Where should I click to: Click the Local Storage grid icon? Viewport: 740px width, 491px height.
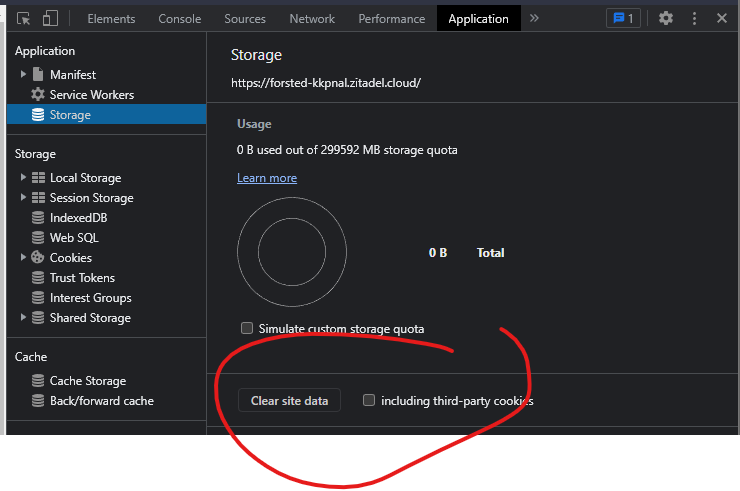38,178
